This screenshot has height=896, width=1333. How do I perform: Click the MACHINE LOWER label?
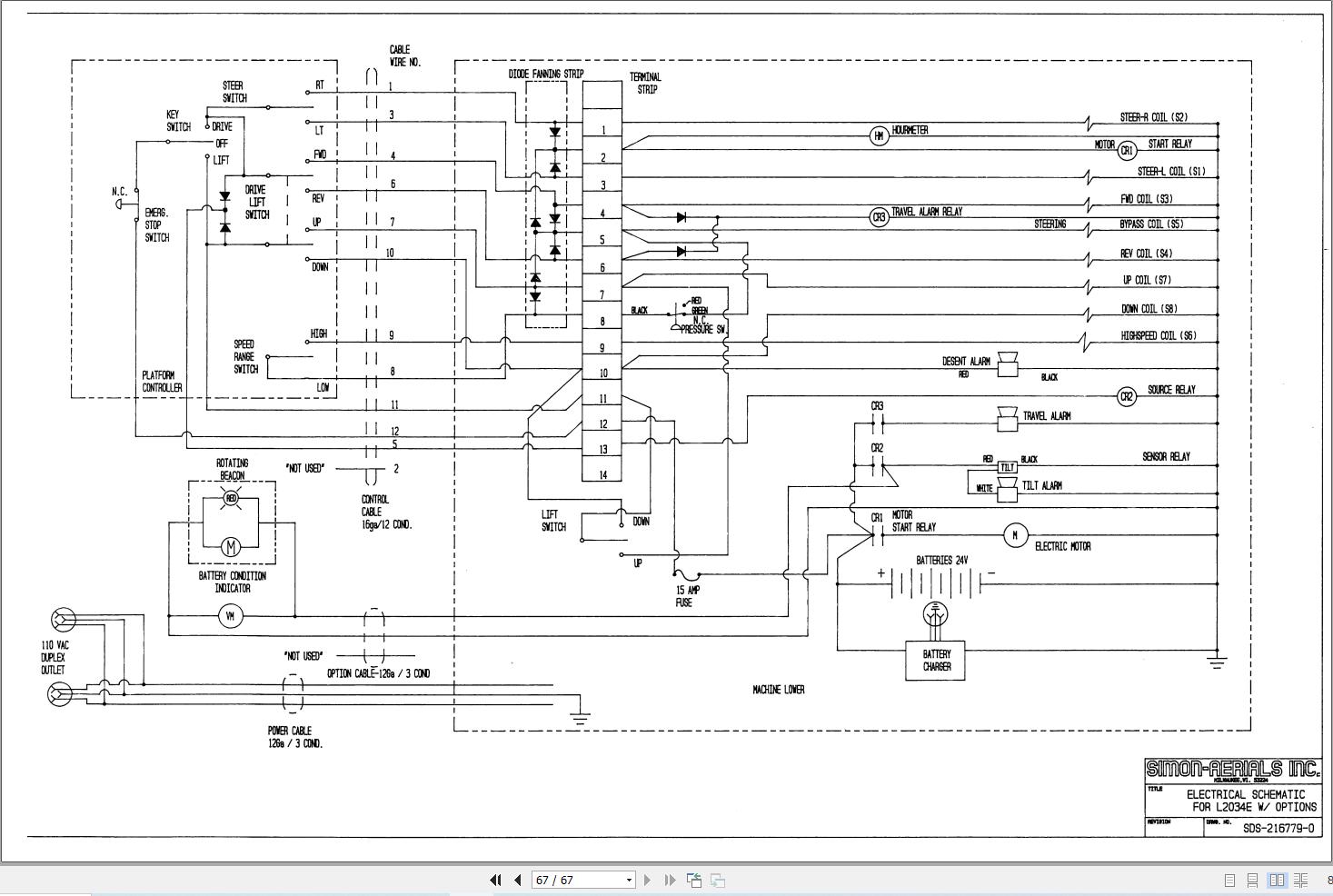[x=778, y=690]
